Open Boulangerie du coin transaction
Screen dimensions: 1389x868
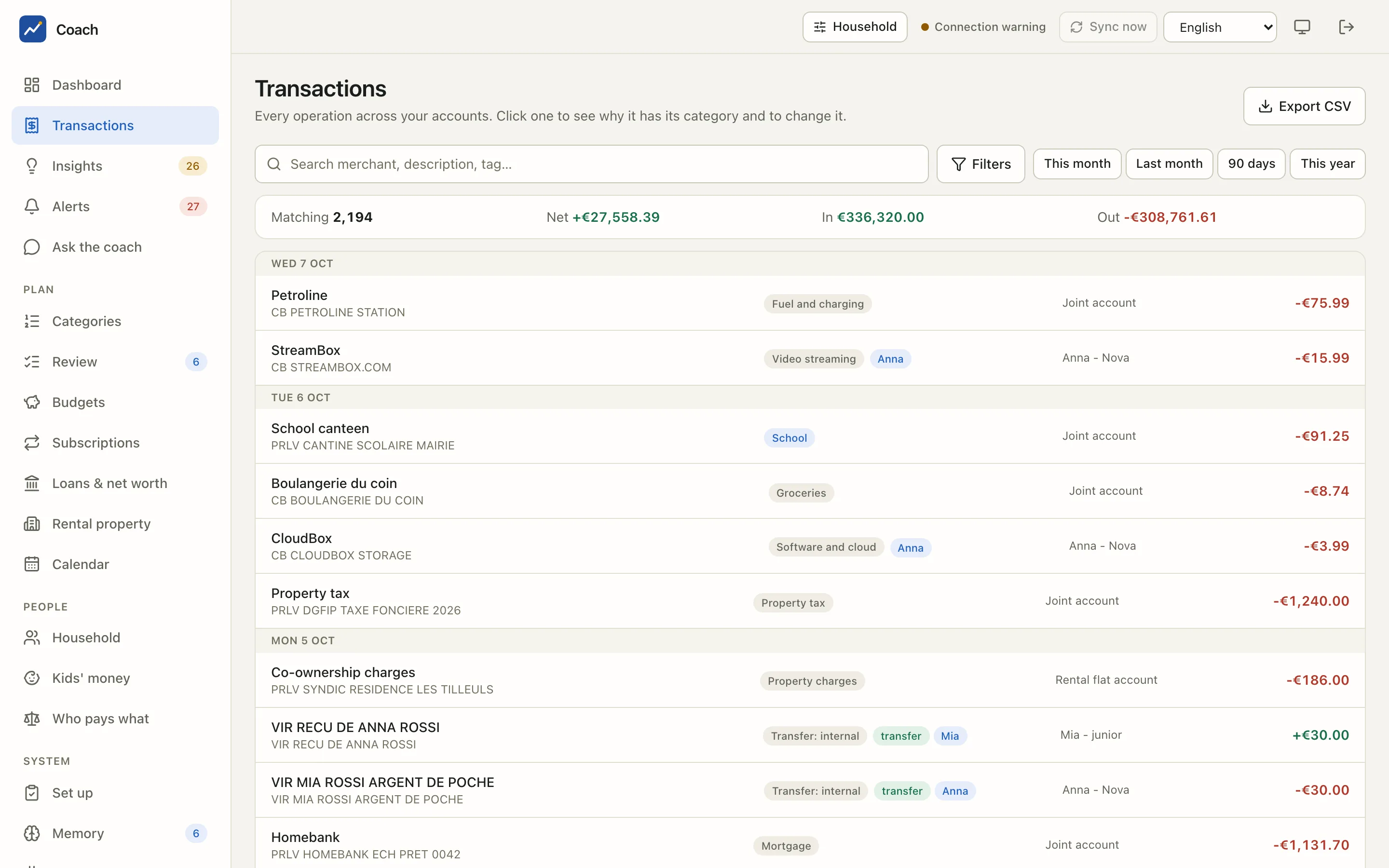click(810, 491)
